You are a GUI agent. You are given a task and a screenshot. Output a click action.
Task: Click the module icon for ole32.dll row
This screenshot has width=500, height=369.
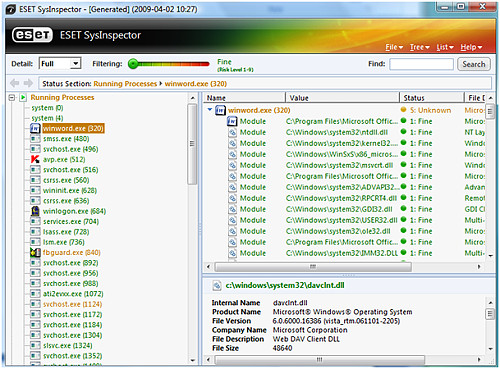click(x=233, y=231)
